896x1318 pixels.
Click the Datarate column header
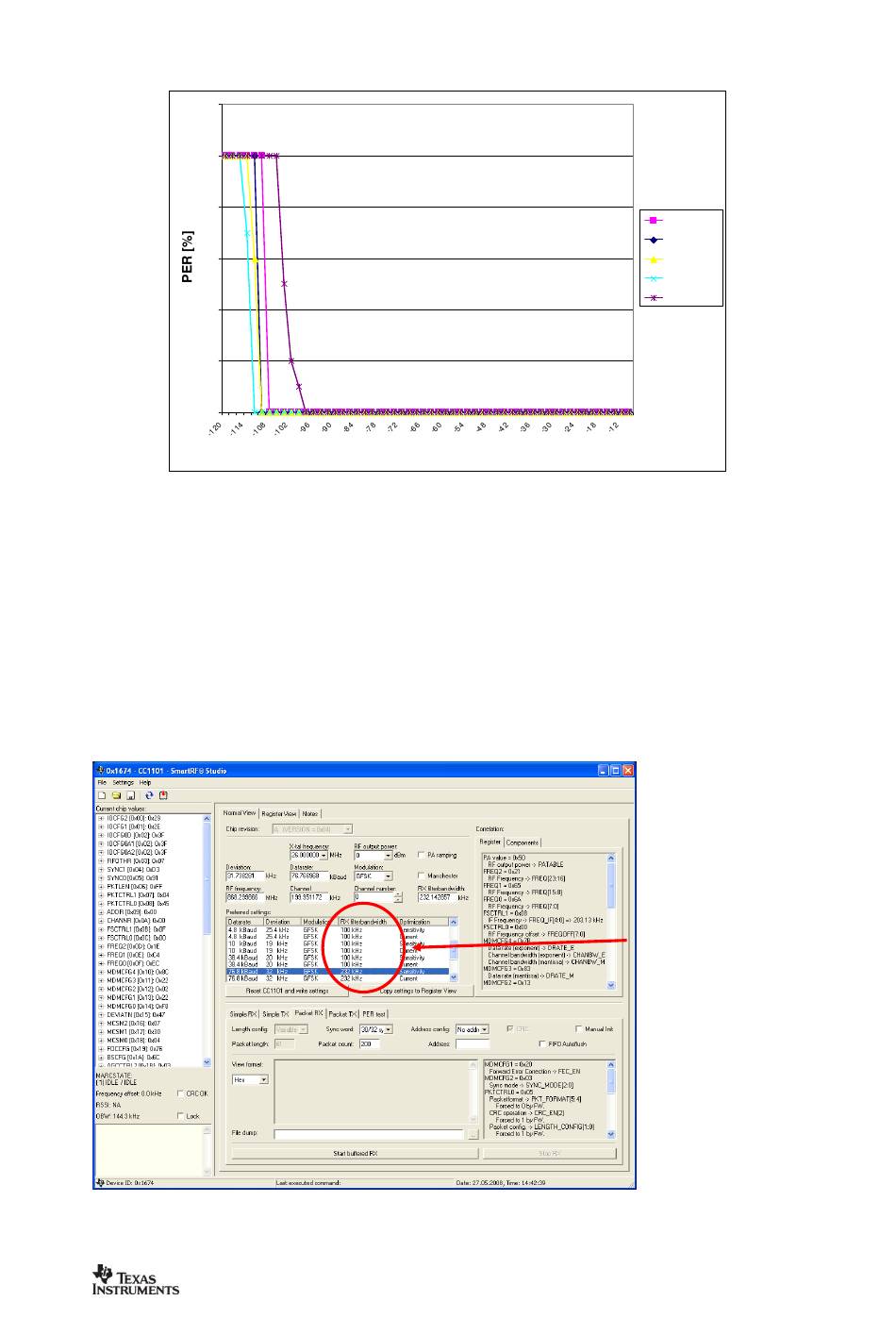(x=245, y=922)
